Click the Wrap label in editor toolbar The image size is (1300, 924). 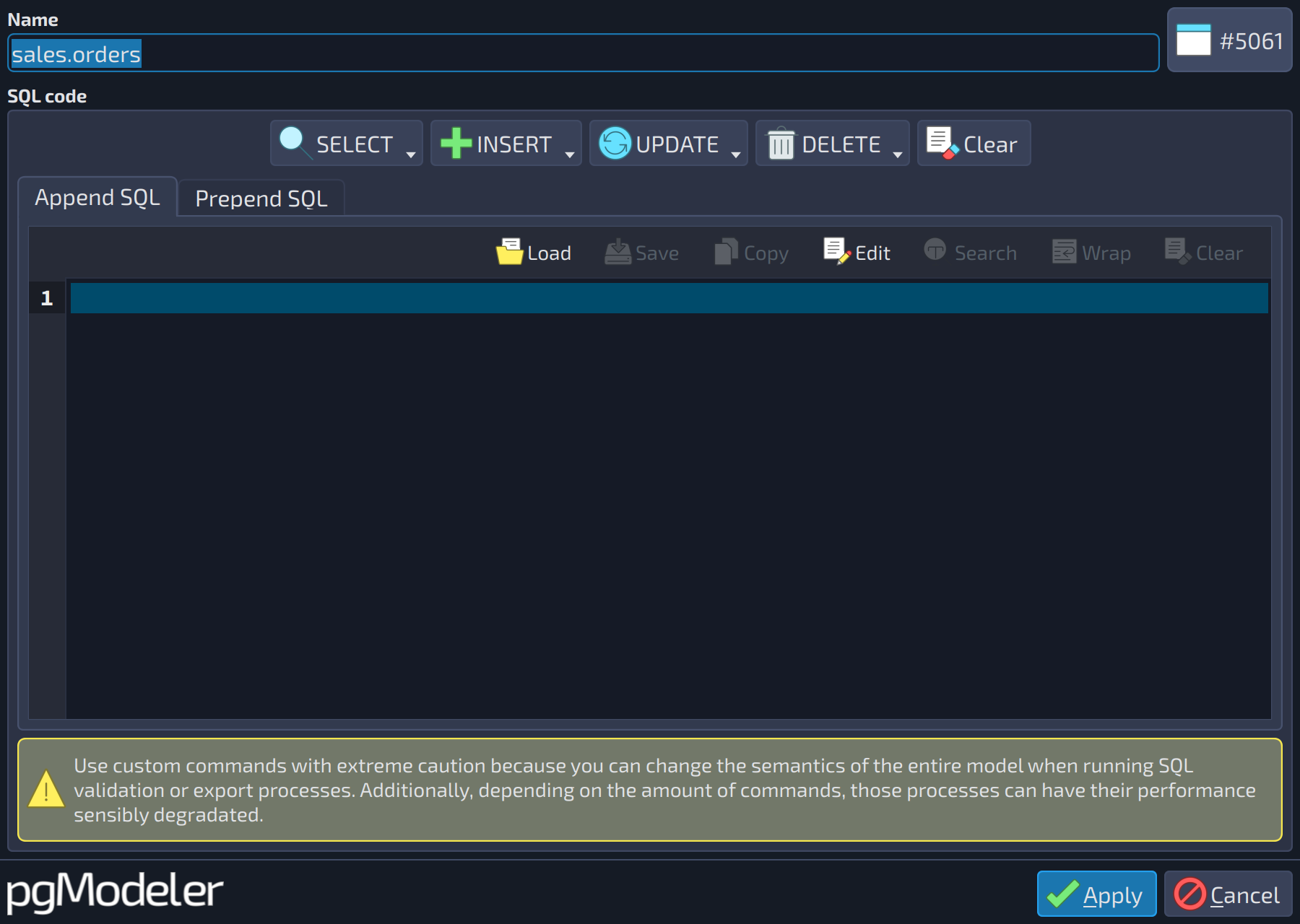(1106, 254)
